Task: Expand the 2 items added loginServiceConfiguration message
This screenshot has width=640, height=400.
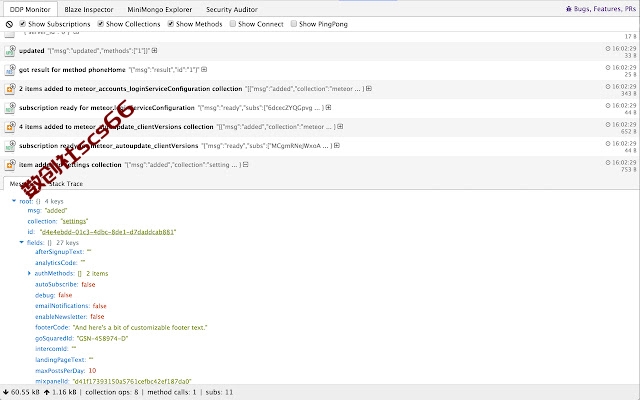Action: [x=369, y=89]
